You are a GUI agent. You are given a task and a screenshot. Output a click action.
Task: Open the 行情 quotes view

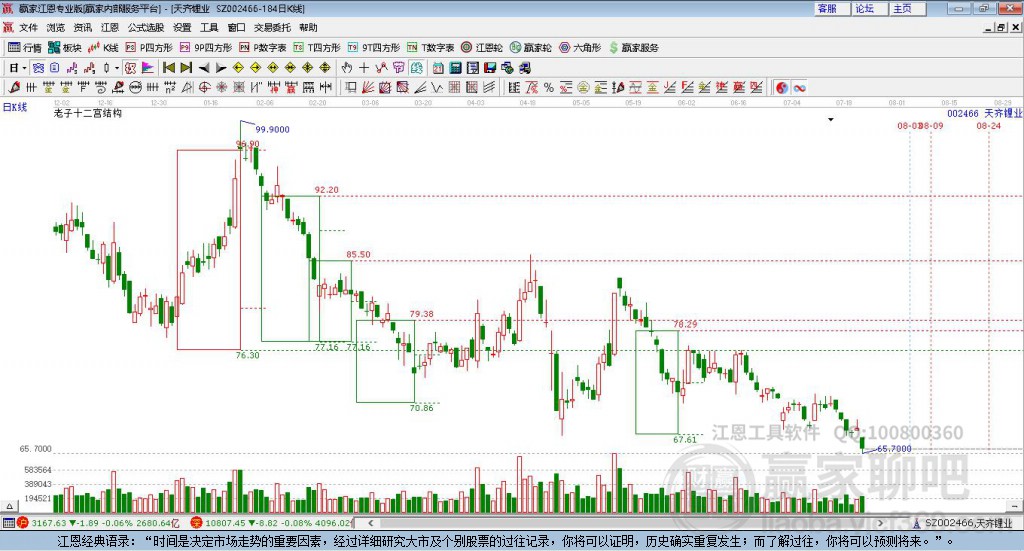(25, 48)
